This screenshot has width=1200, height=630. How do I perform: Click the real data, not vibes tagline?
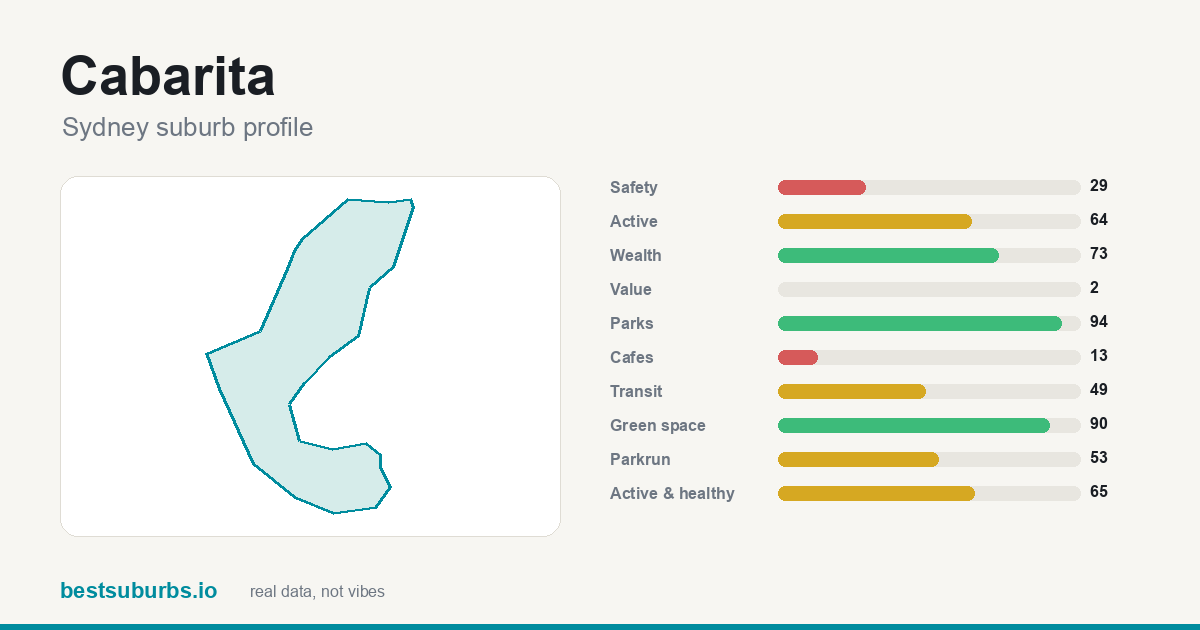(x=317, y=592)
